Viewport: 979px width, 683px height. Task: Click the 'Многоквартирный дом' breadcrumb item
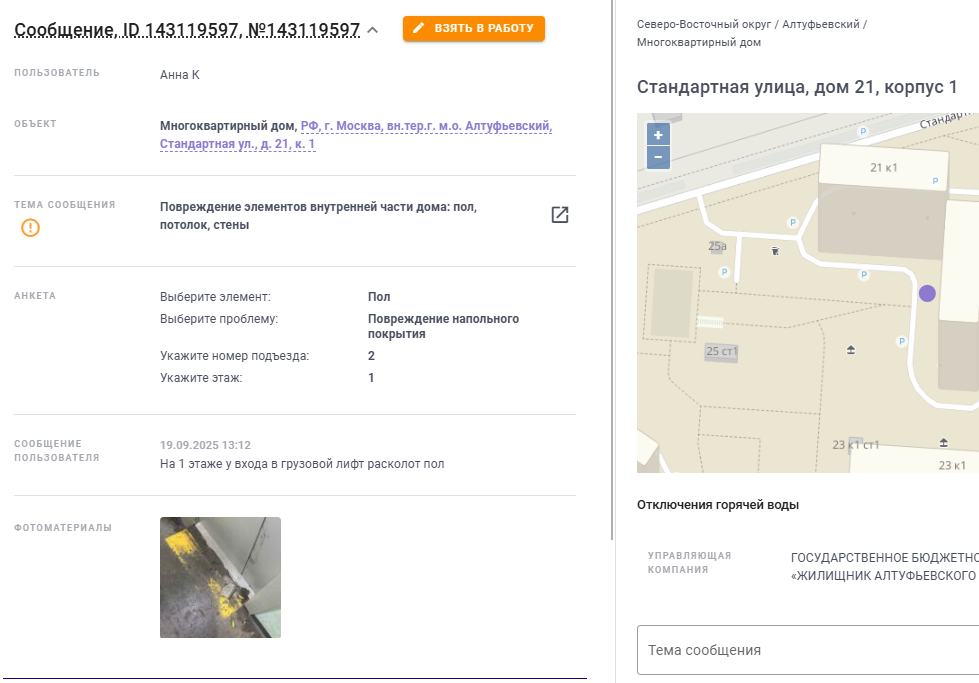coord(699,42)
